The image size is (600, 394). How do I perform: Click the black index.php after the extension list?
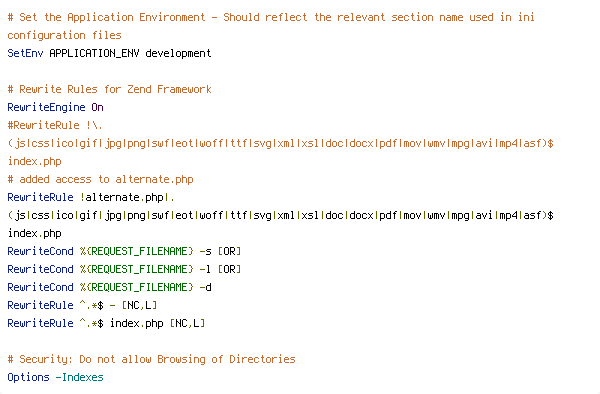(34, 233)
